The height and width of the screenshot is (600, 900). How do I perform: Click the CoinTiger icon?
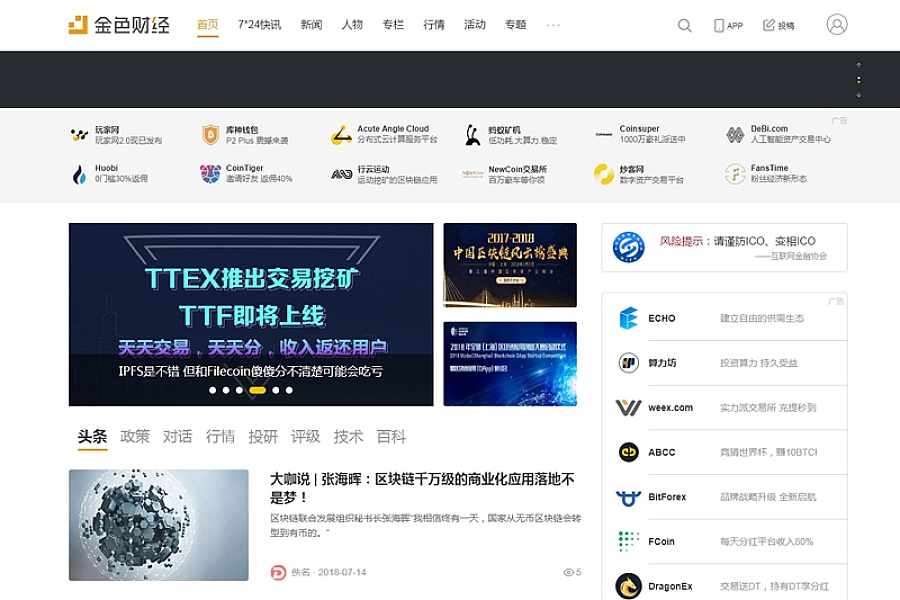click(x=210, y=174)
